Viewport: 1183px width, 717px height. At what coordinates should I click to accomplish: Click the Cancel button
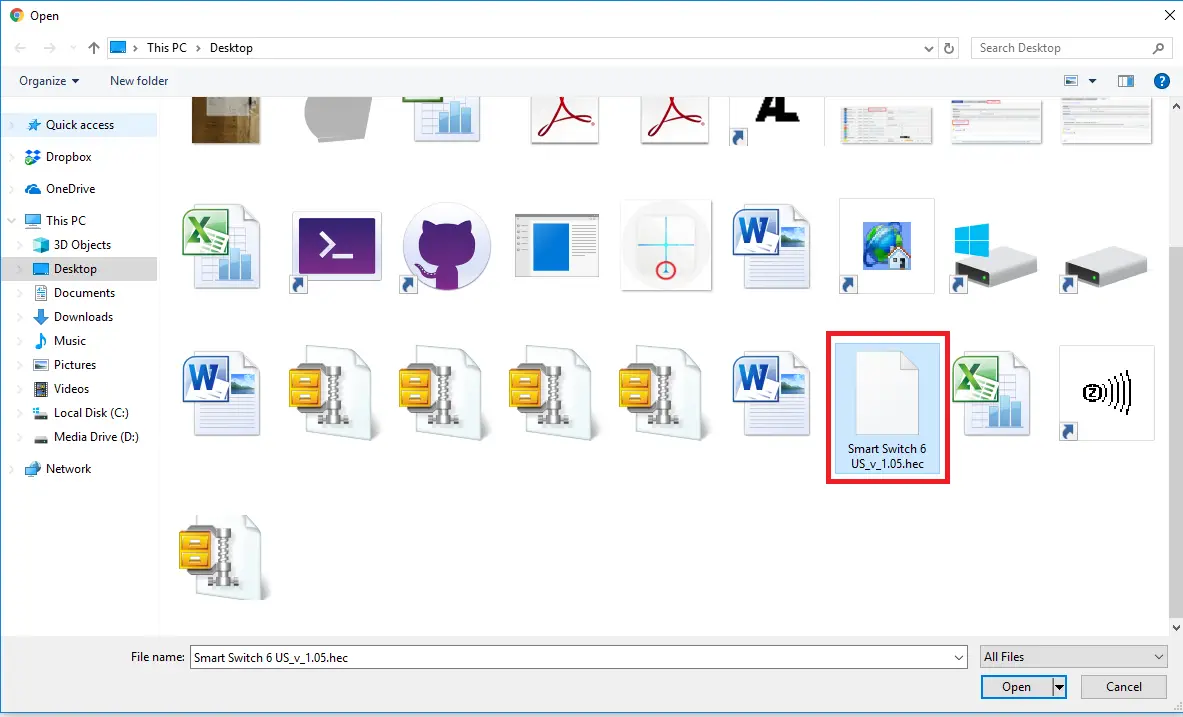pos(1123,687)
